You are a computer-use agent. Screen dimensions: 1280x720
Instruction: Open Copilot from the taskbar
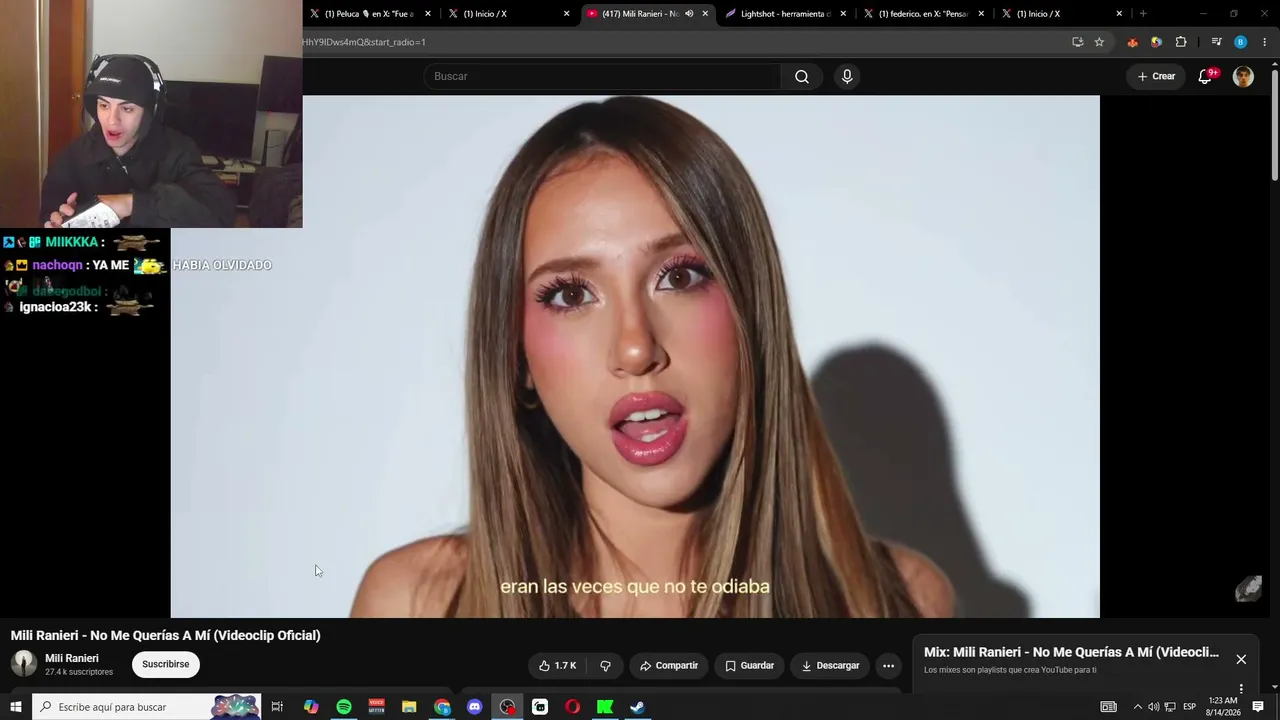pos(311,707)
